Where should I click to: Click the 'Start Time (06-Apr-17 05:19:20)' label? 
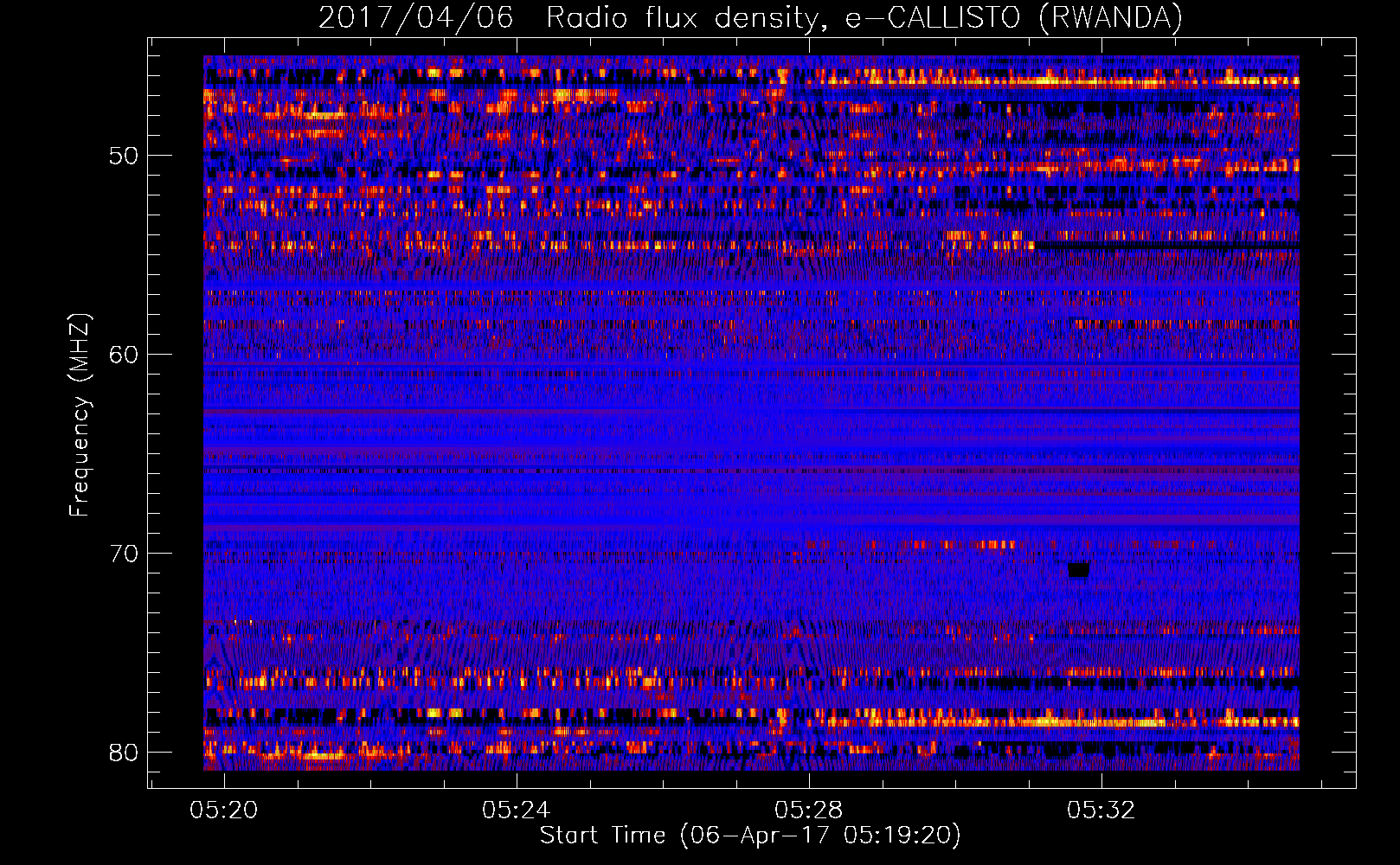pyautogui.click(x=750, y=836)
